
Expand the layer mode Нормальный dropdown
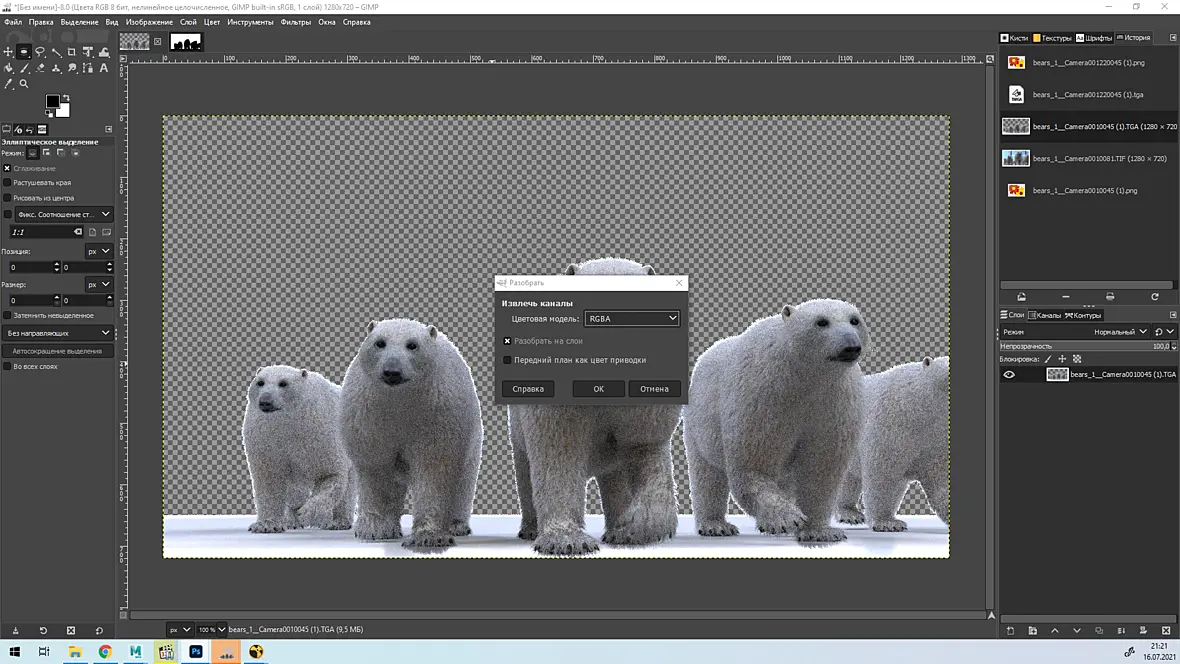pos(1120,331)
